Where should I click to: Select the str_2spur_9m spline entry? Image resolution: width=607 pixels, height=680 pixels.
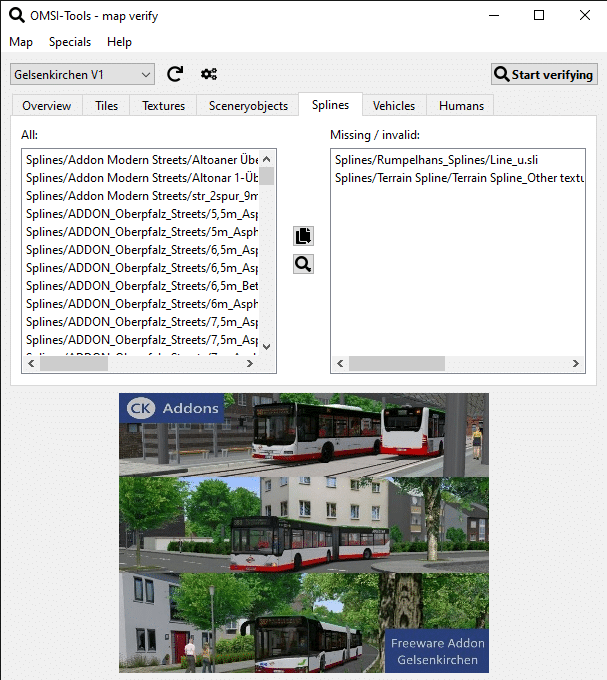click(x=142, y=196)
